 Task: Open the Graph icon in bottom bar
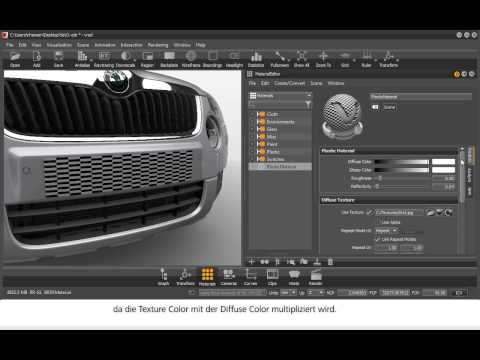(164, 277)
